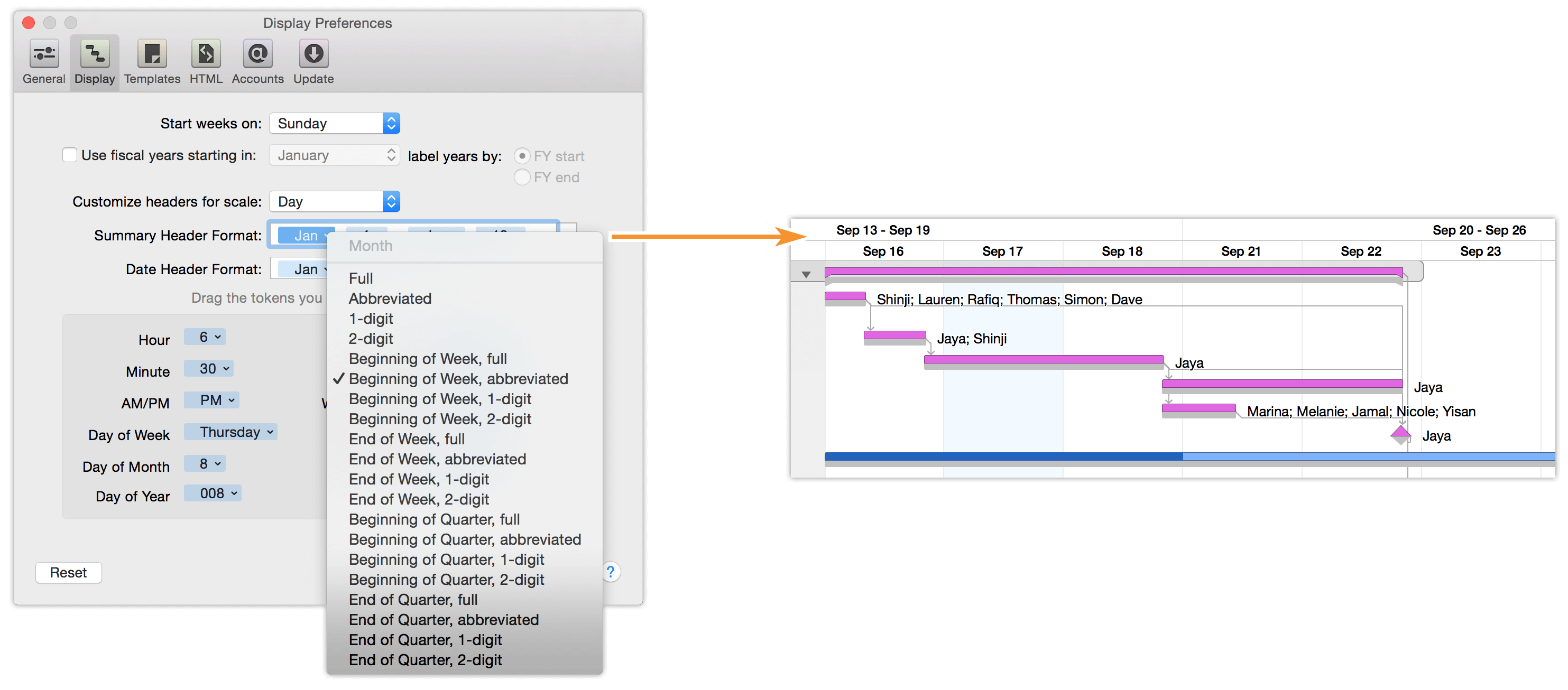This screenshot has height=690, width=1568.
Task: Click the Sep 21 day header
Action: [x=1241, y=251]
